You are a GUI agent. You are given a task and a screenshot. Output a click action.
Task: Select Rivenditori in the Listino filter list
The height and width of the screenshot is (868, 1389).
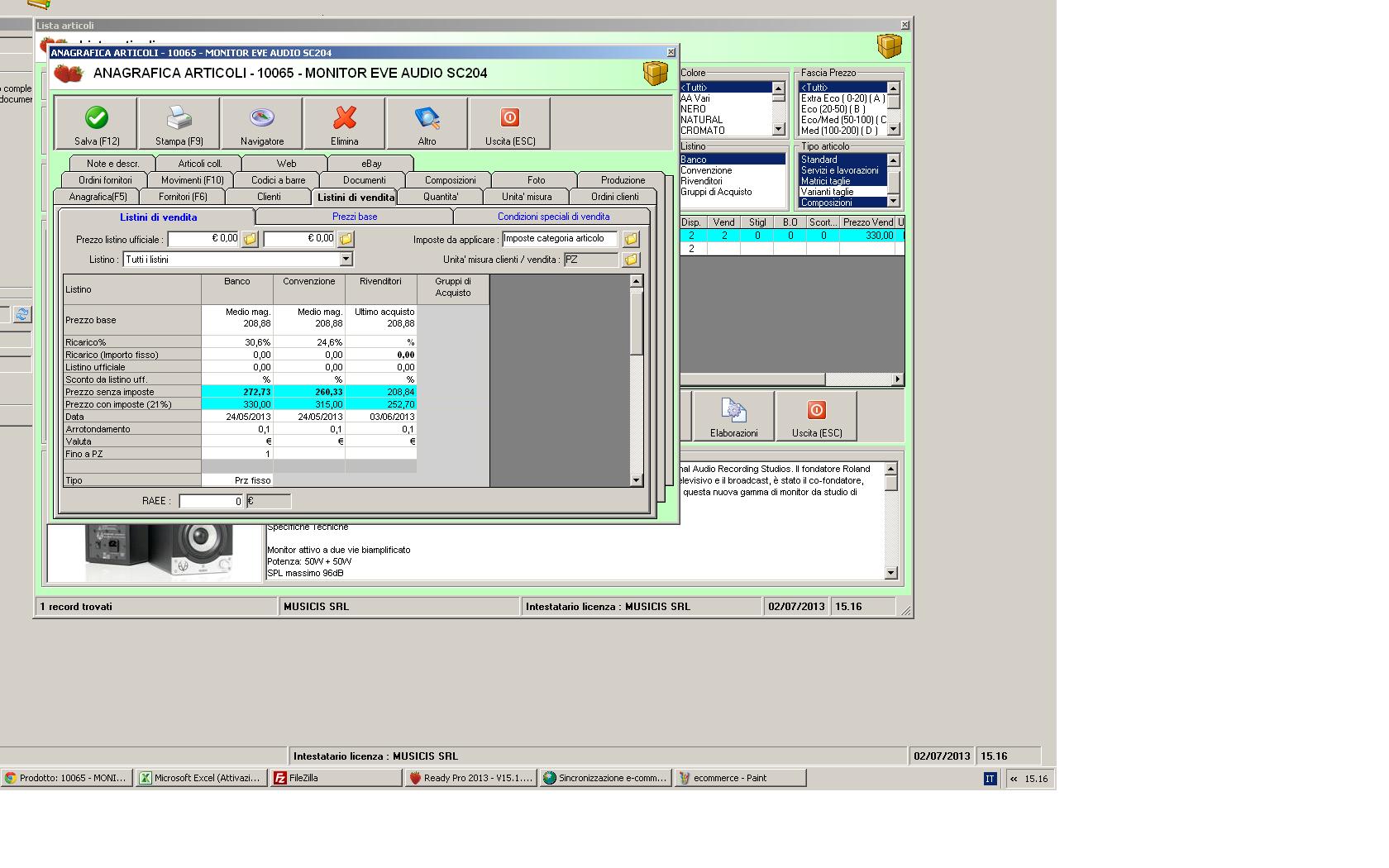[x=732, y=181]
